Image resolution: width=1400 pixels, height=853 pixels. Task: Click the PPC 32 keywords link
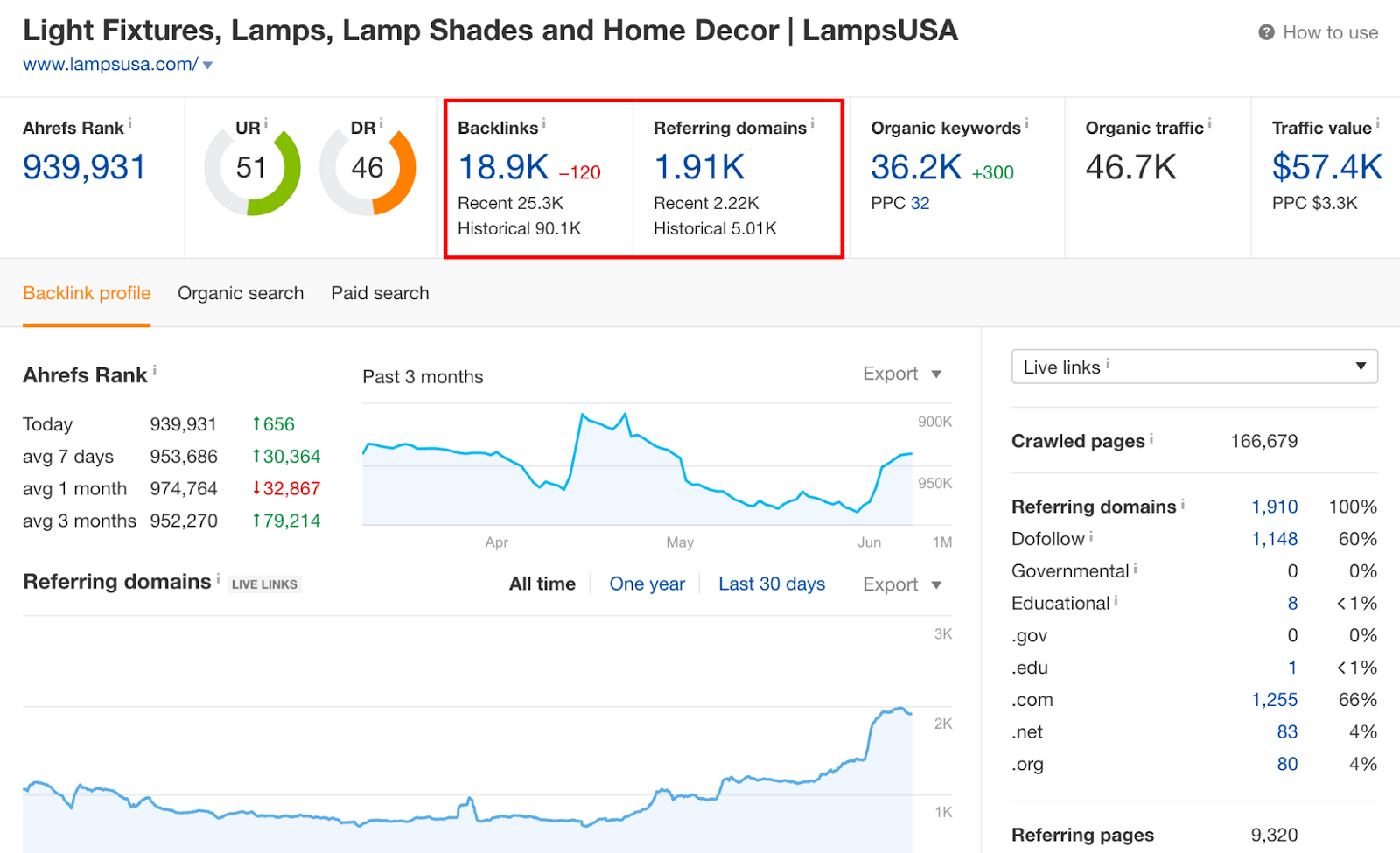(x=920, y=203)
